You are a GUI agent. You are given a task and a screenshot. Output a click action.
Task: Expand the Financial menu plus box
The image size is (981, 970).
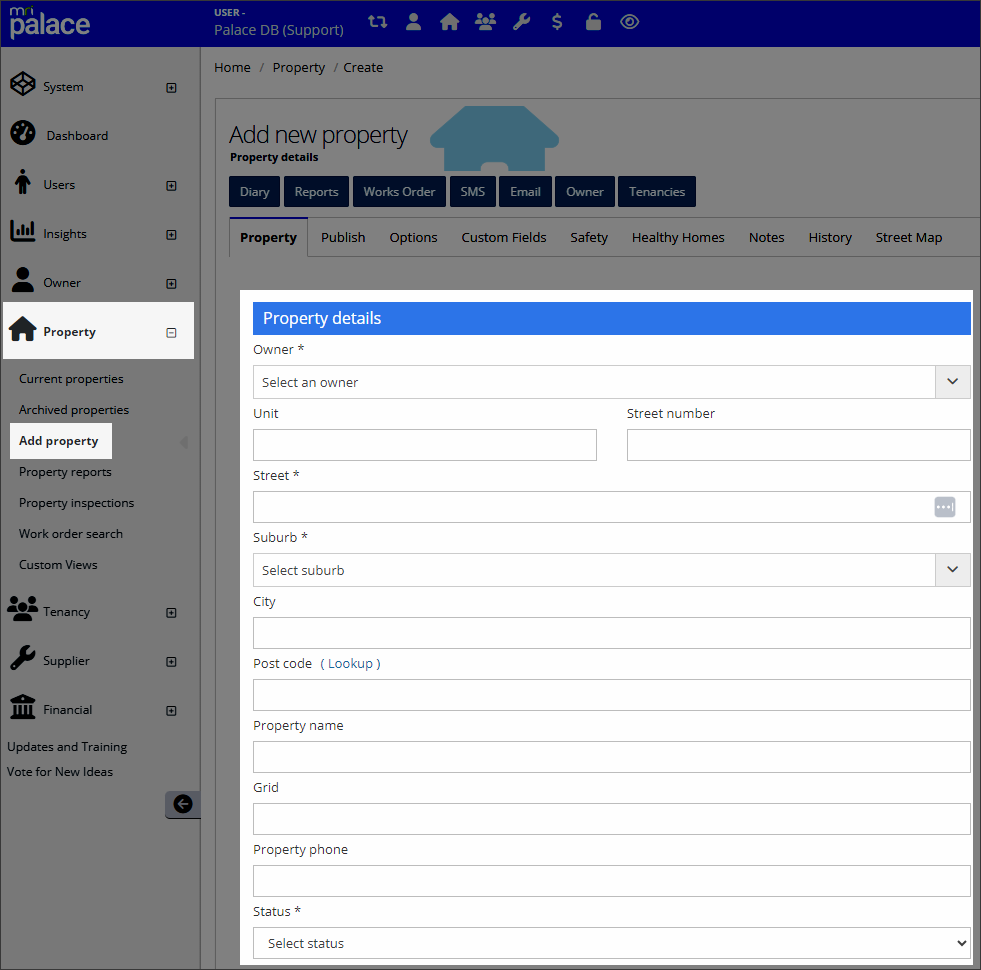(x=171, y=711)
